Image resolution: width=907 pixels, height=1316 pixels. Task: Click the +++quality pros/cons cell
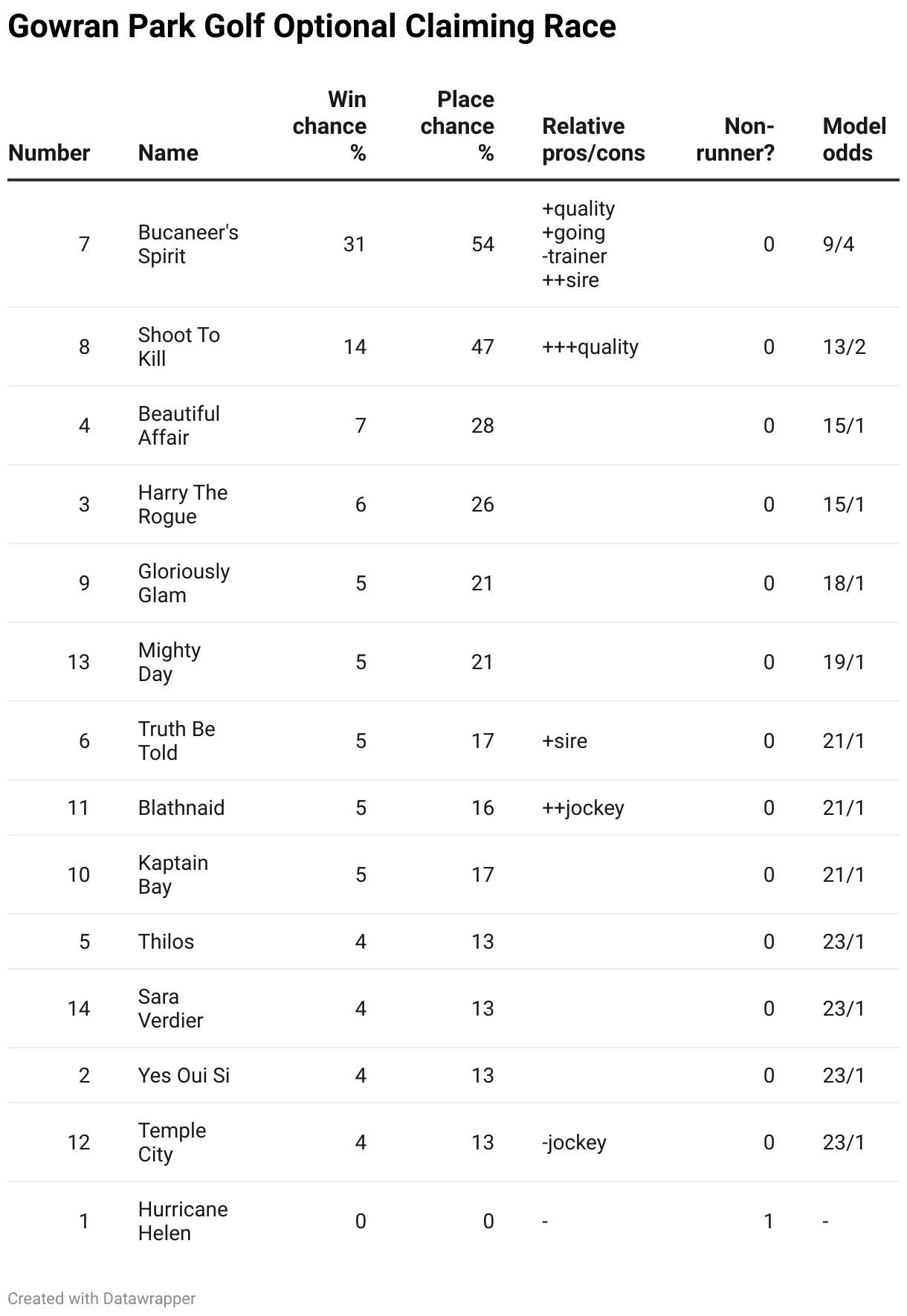590,347
